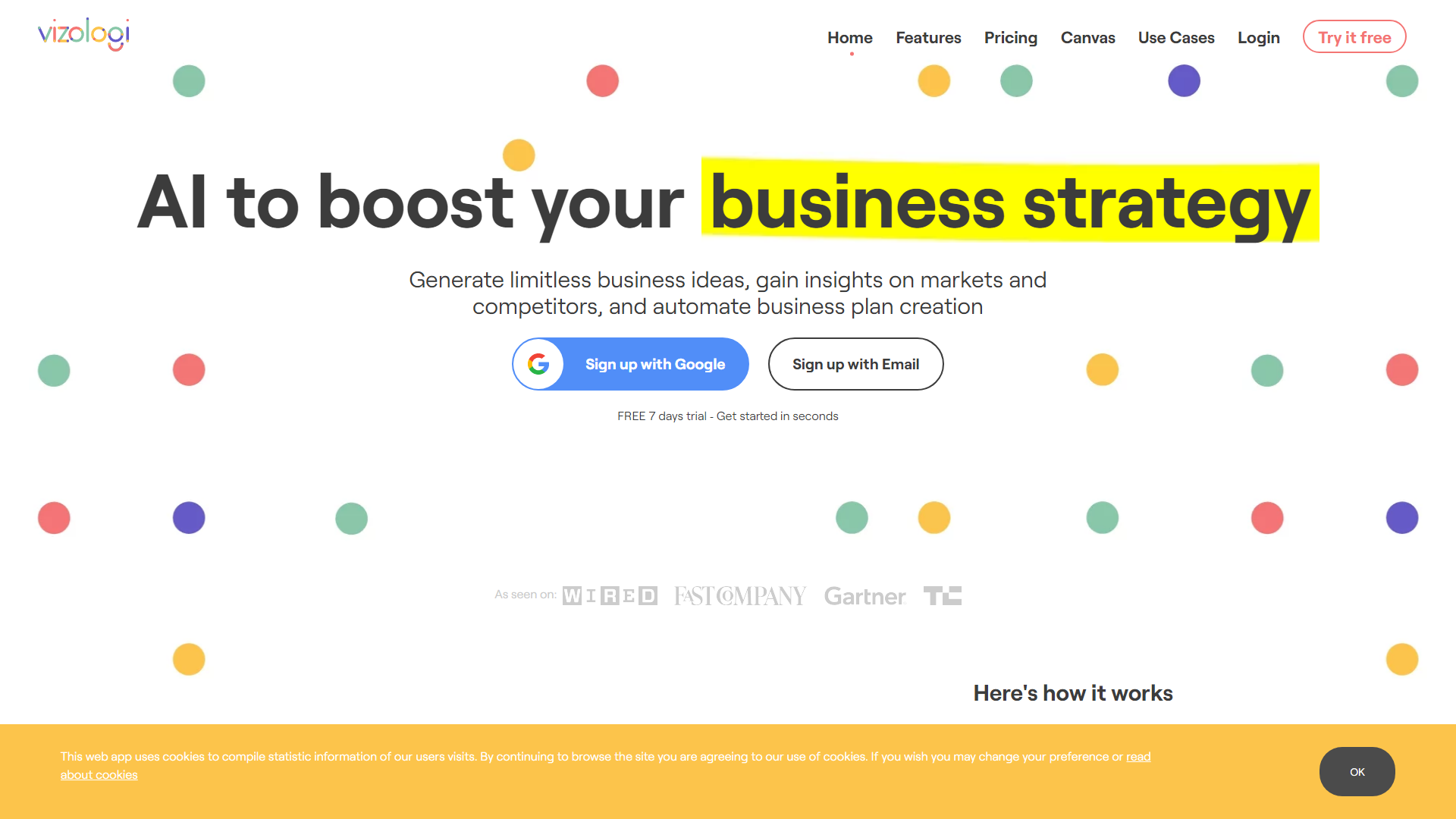This screenshot has height=819, width=1456.
Task: Click the Sign up with Email button
Action: (x=855, y=363)
